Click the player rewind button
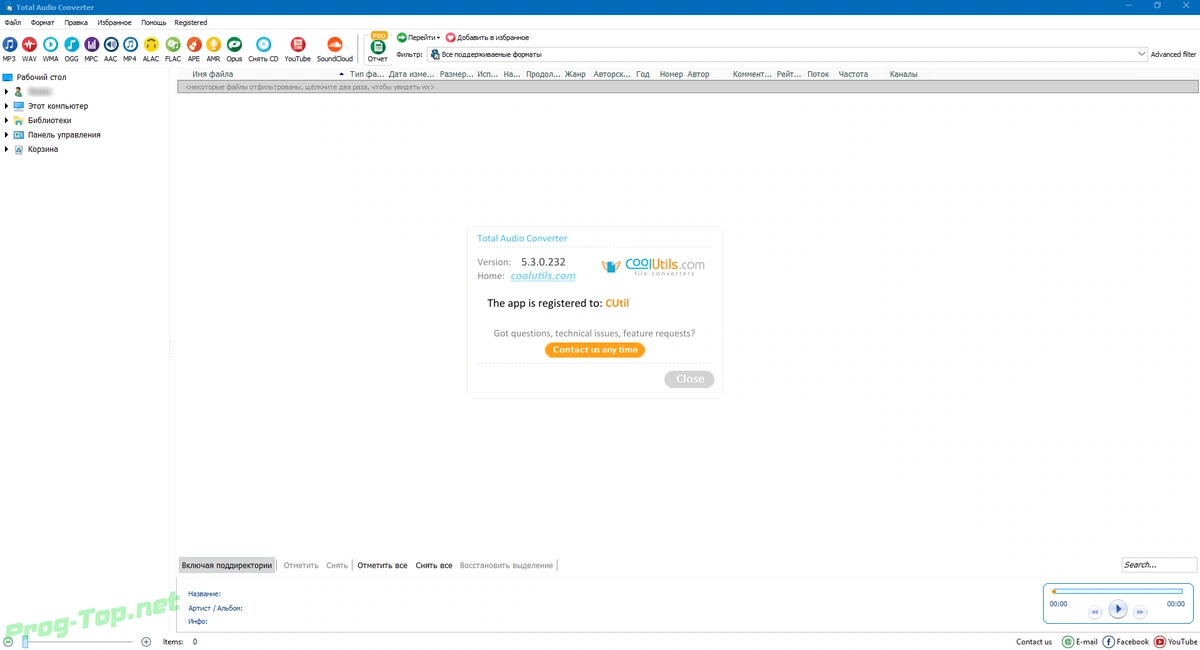 [x=1095, y=612]
